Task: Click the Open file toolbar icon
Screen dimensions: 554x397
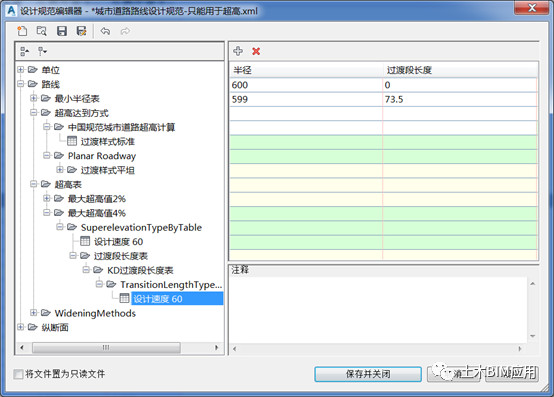Action: click(42, 31)
